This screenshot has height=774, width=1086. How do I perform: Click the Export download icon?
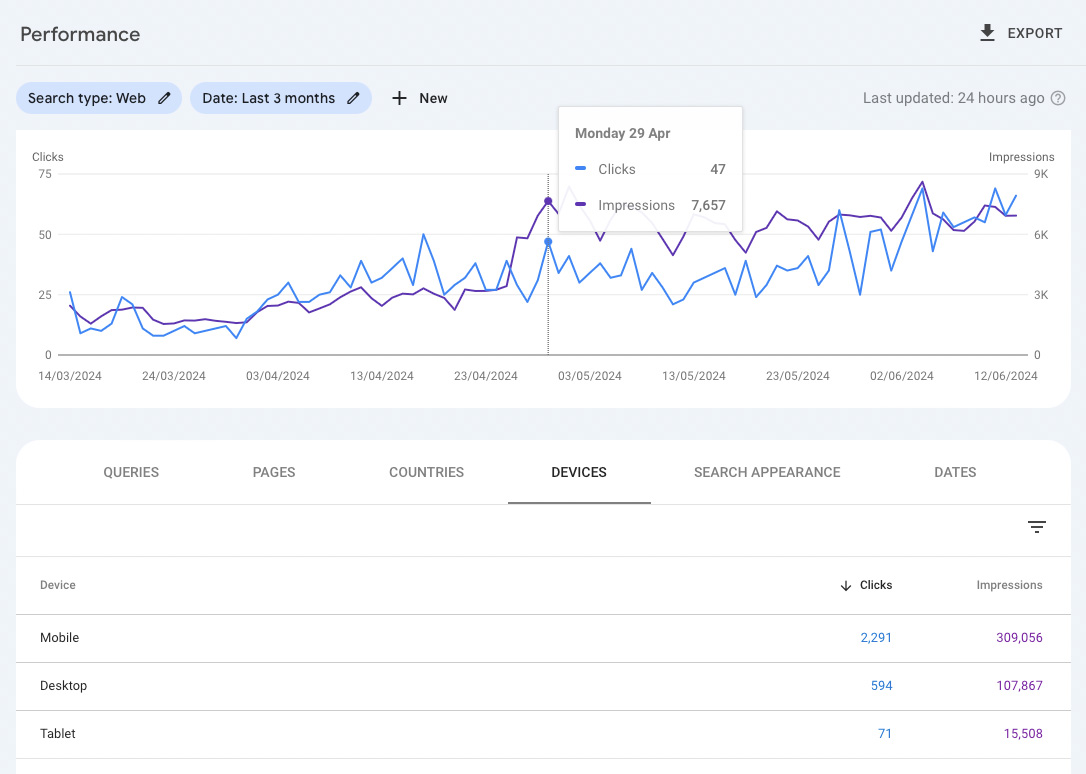click(987, 33)
